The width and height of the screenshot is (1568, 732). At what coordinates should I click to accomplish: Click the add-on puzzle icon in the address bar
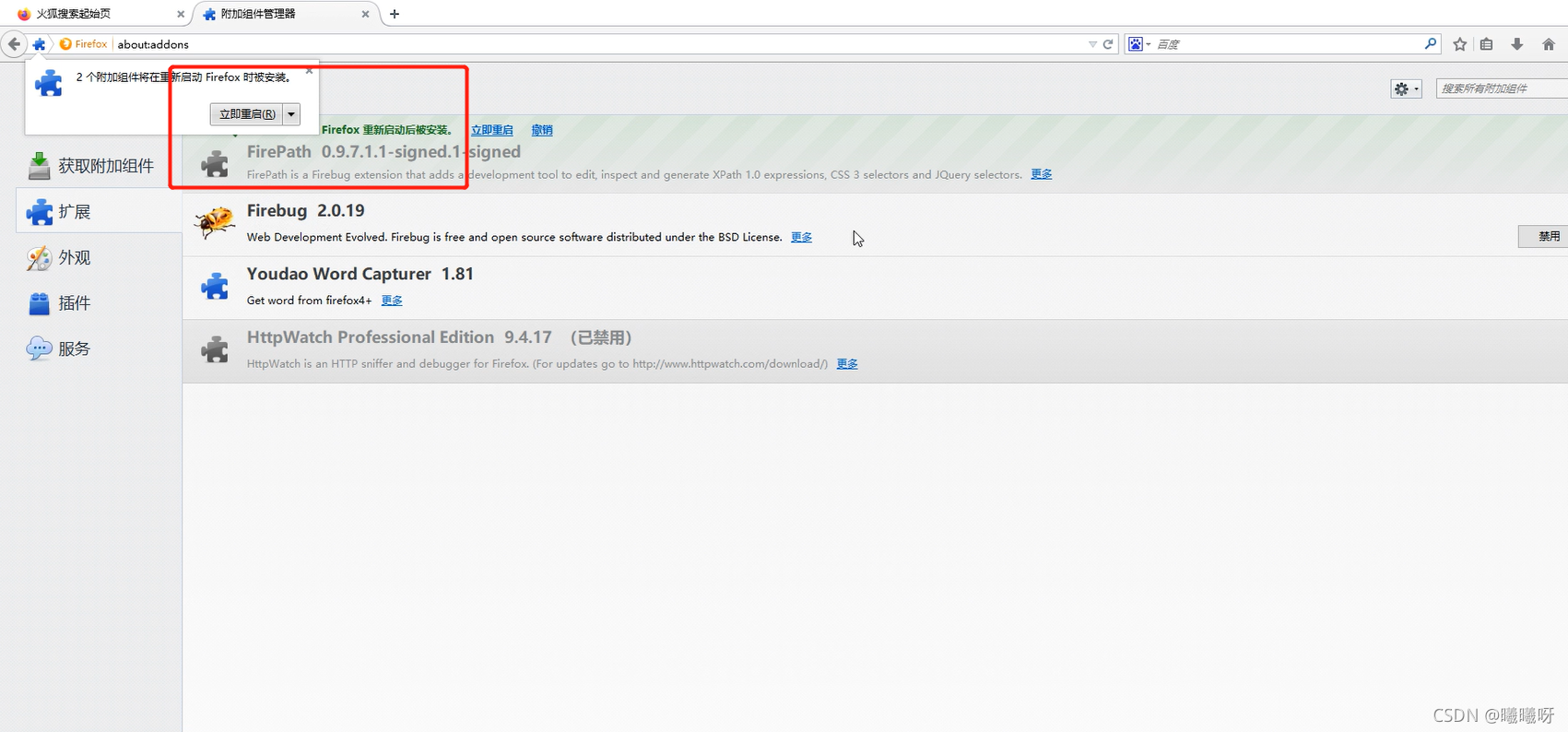pos(39,44)
